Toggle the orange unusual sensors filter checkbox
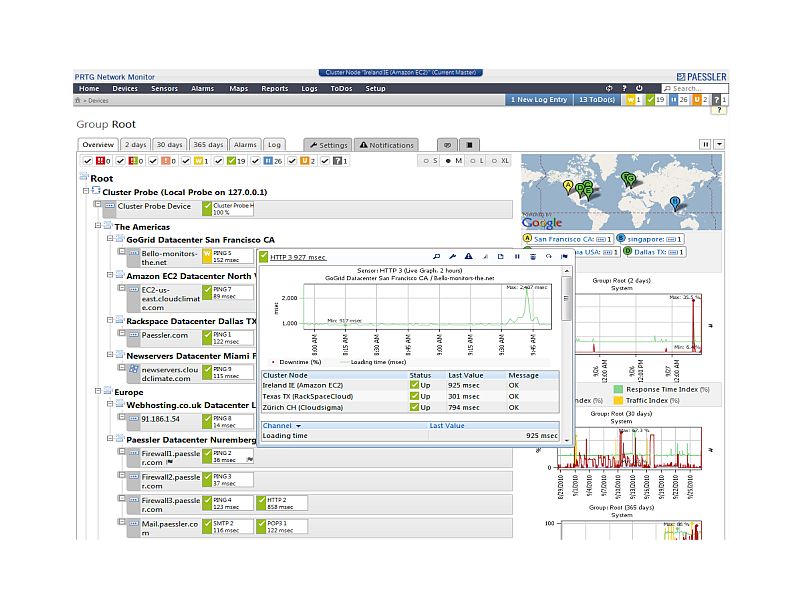800x600 pixels. click(292, 161)
